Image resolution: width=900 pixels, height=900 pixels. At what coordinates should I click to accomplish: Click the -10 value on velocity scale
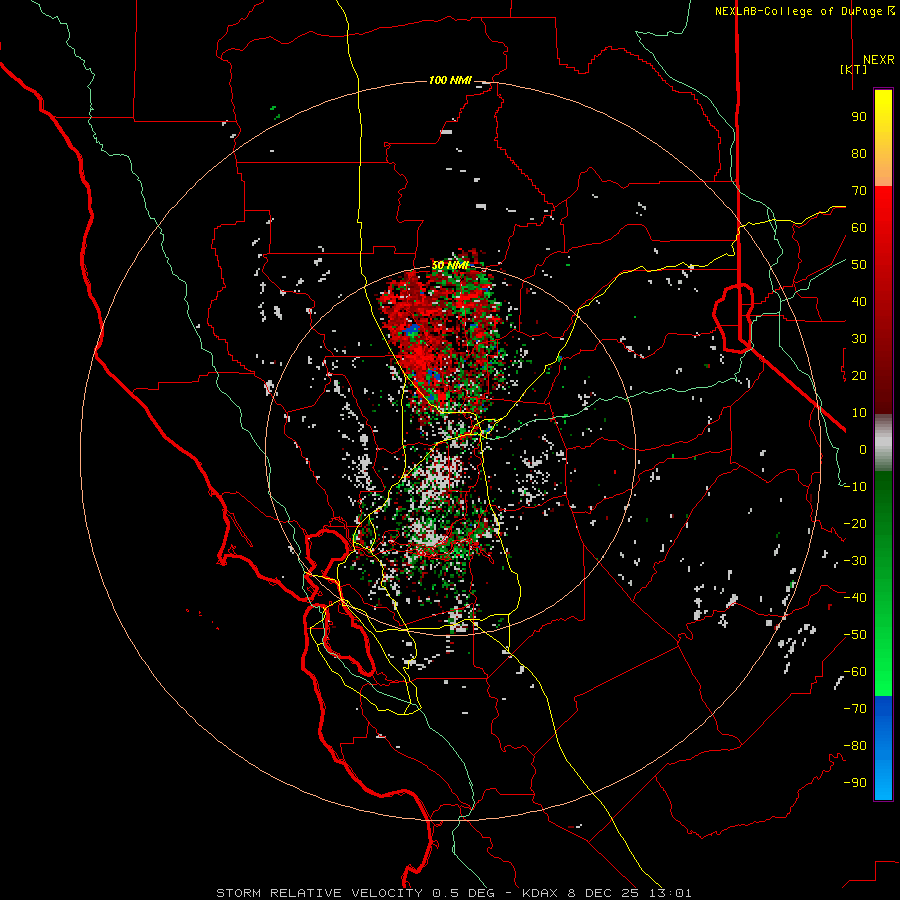click(x=855, y=487)
